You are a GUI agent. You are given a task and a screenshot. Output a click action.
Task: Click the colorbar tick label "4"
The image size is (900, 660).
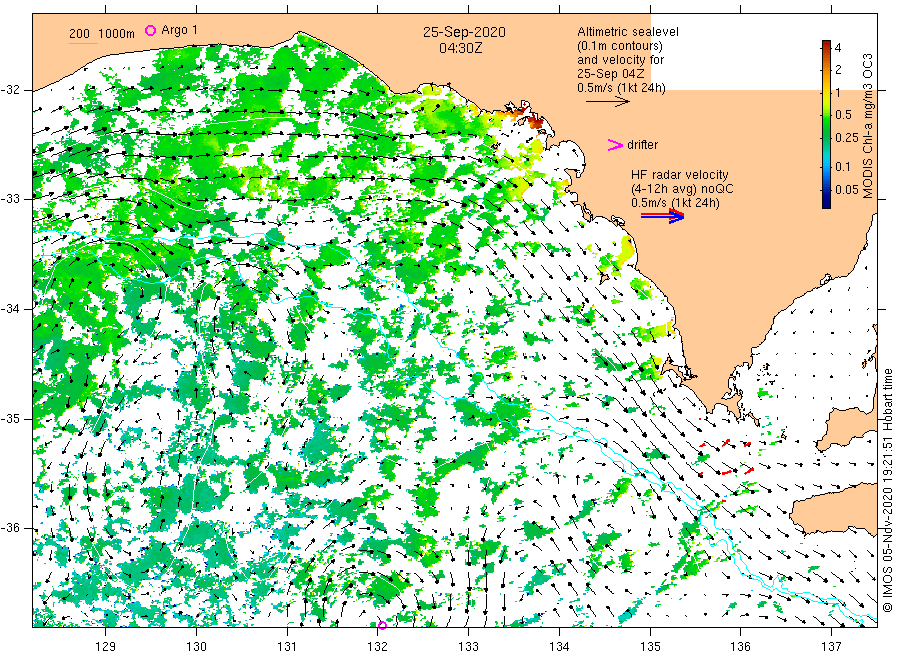pyautogui.click(x=838, y=48)
